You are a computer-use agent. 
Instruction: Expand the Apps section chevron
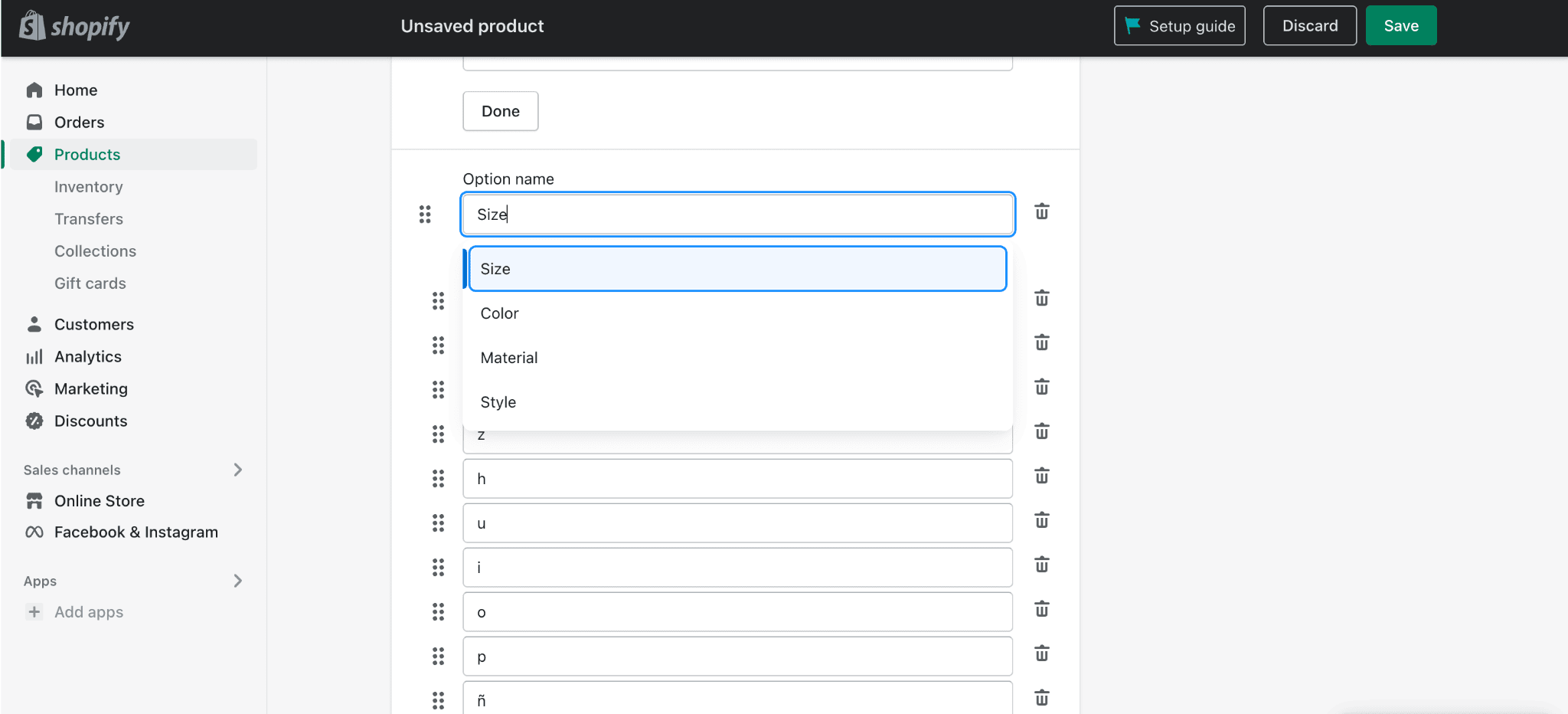237,581
